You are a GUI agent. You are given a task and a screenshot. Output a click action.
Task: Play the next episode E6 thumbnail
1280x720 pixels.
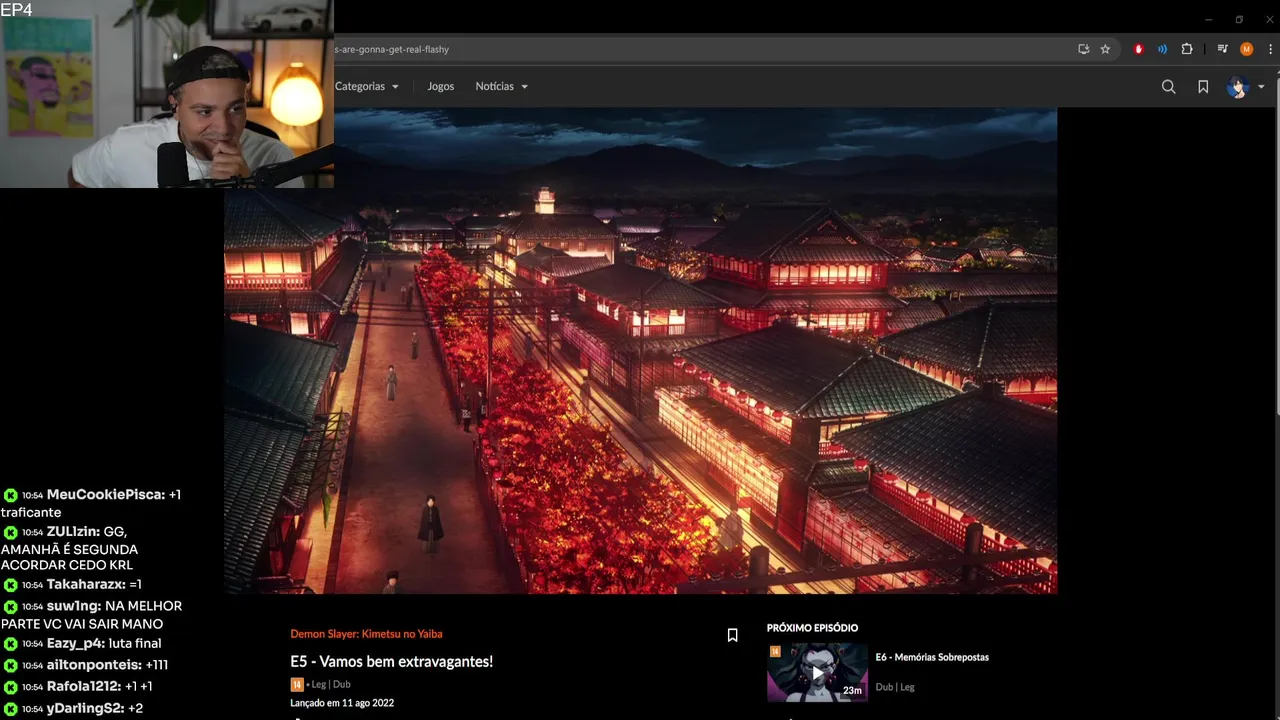point(817,672)
